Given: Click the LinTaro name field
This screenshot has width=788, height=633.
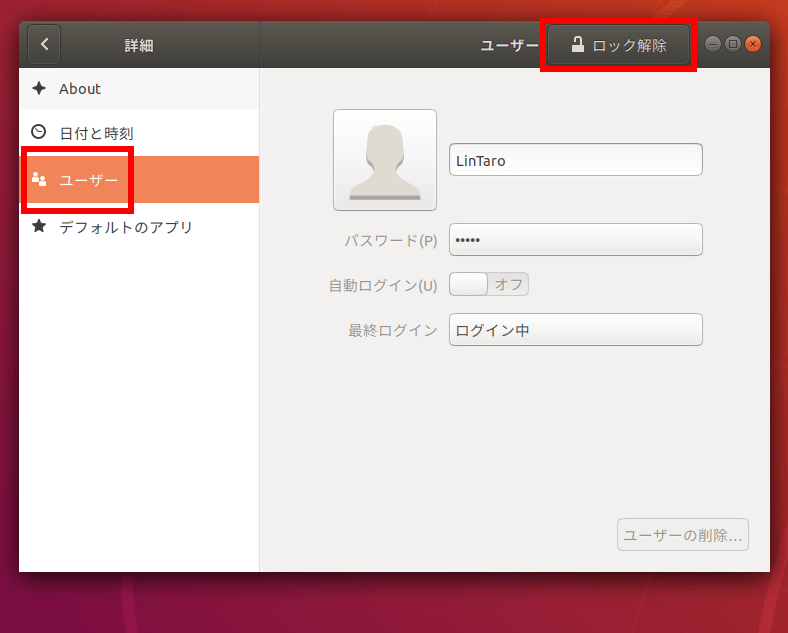Looking at the screenshot, I should point(576,160).
